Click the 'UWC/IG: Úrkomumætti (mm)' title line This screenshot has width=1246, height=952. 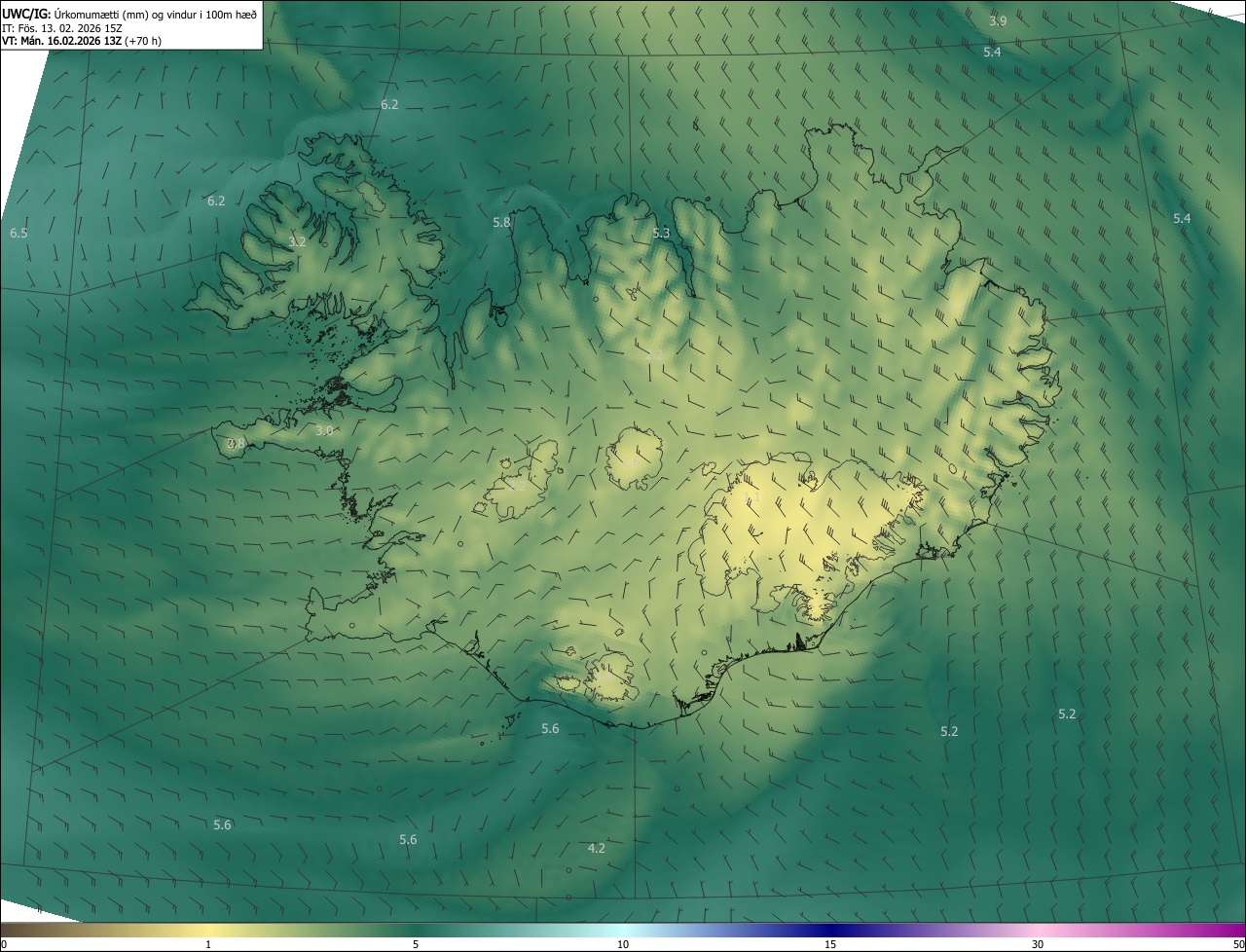coord(129,14)
